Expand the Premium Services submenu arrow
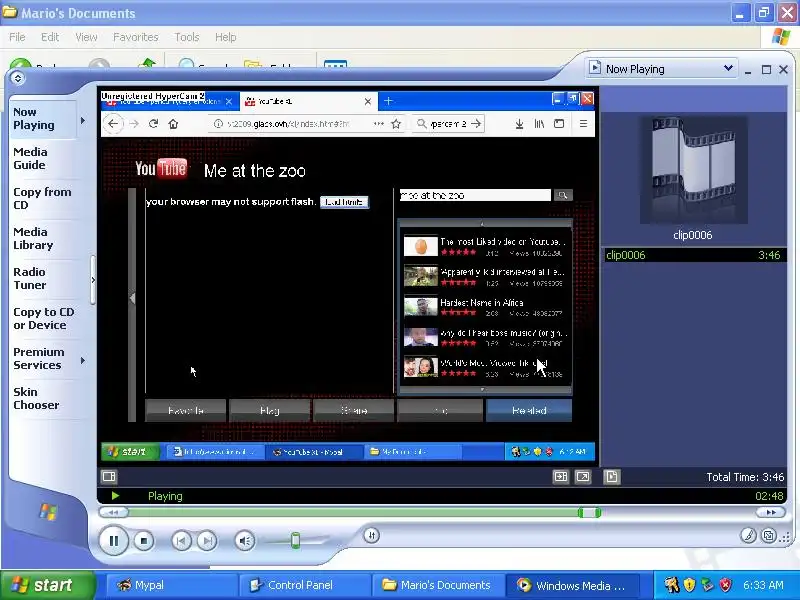800x600 pixels. coord(83,361)
